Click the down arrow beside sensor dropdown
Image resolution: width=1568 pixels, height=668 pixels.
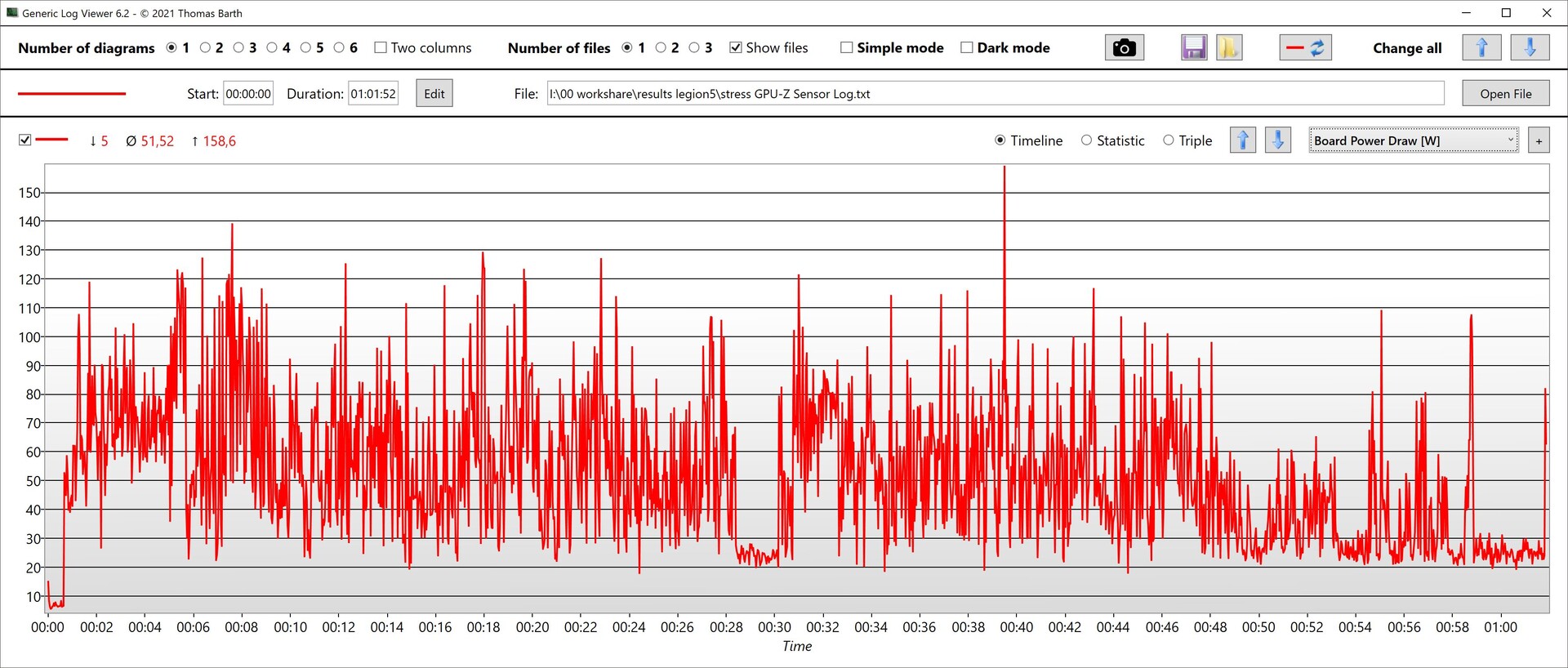pyautogui.click(x=1277, y=140)
